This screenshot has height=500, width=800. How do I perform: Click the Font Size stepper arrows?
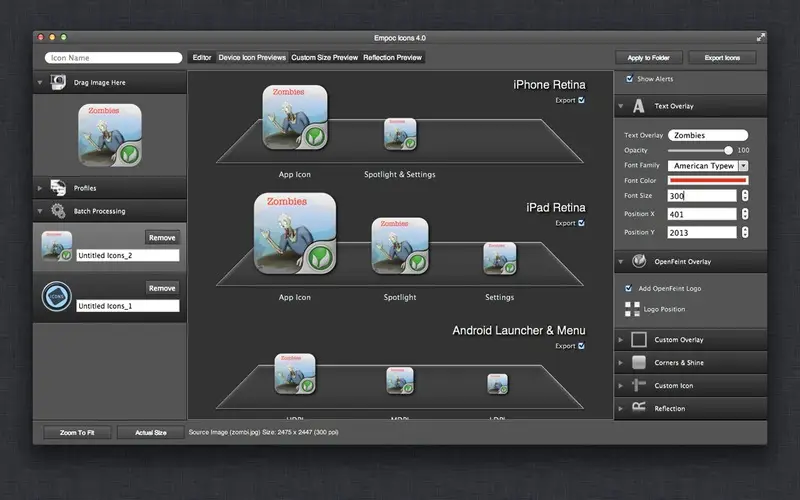click(x=745, y=195)
